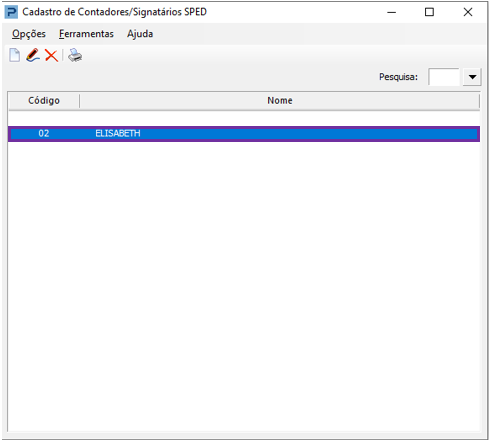The width and height of the screenshot is (490, 440).
Task: Click the edit pencil icon
Action: pos(33,55)
